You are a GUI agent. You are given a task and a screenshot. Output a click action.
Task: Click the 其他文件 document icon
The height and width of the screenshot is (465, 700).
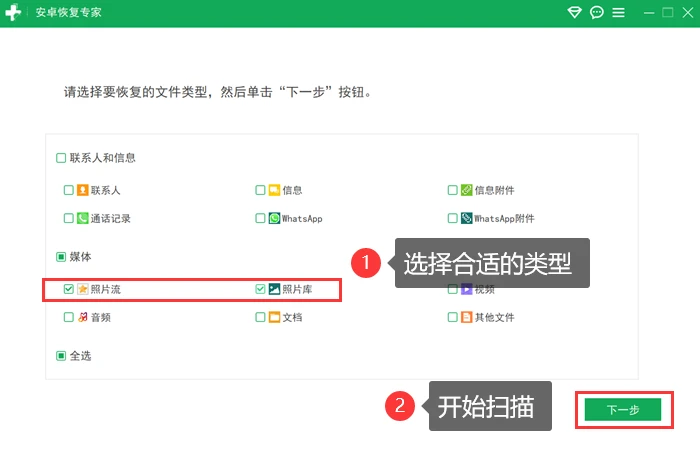point(467,317)
